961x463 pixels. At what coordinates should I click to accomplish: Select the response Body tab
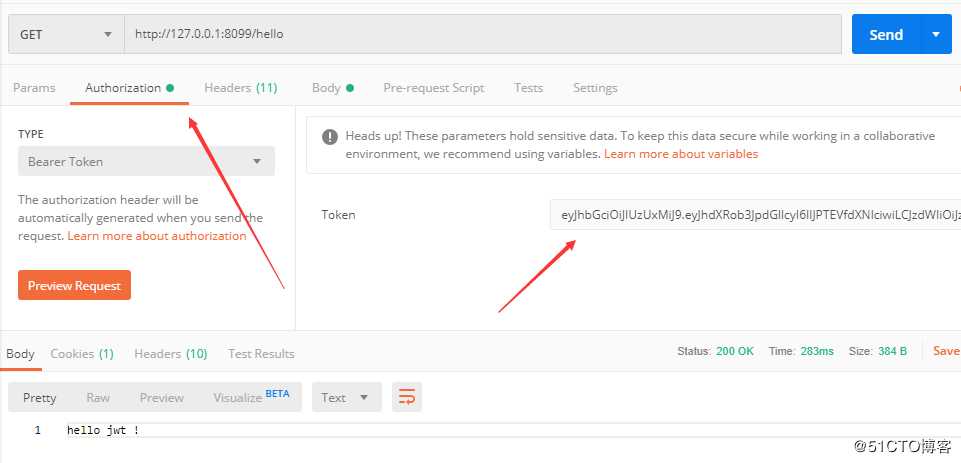20,354
